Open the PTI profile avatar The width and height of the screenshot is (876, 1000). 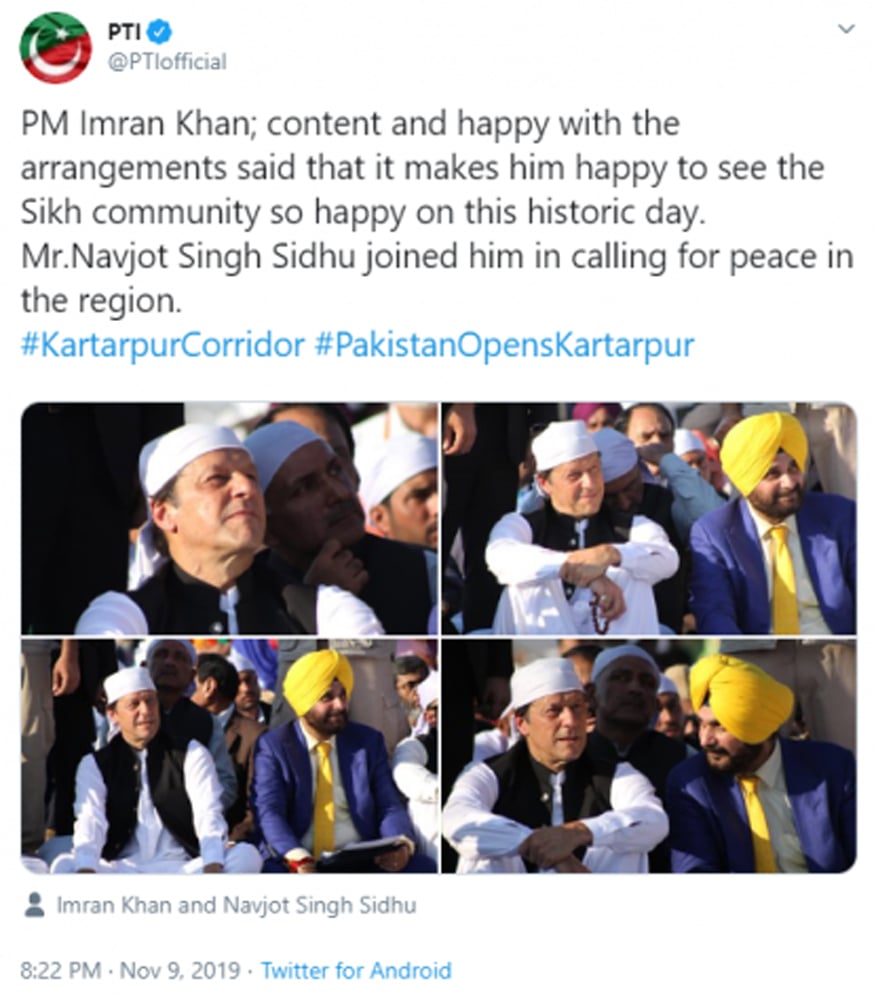55,48
